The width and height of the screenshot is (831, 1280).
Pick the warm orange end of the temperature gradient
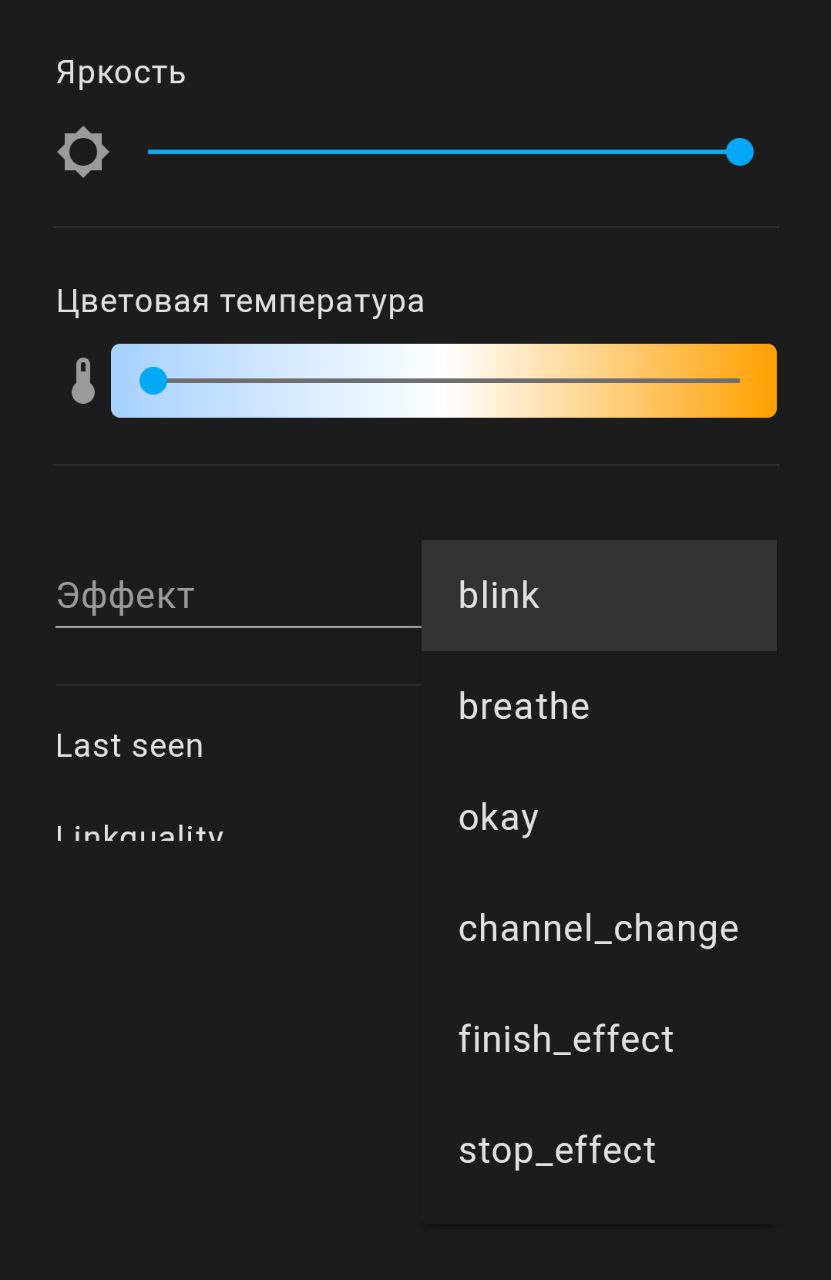[x=762, y=381]
